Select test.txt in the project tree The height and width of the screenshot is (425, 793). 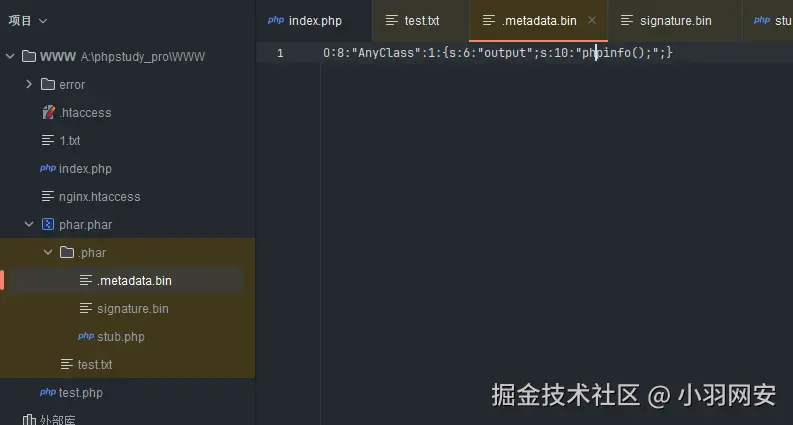95,365
